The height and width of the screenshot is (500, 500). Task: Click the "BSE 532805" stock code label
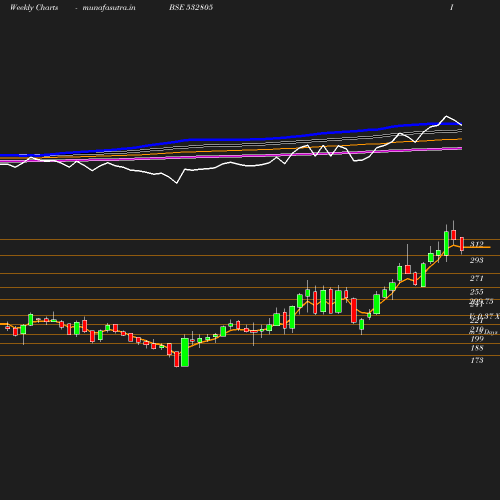191,7
